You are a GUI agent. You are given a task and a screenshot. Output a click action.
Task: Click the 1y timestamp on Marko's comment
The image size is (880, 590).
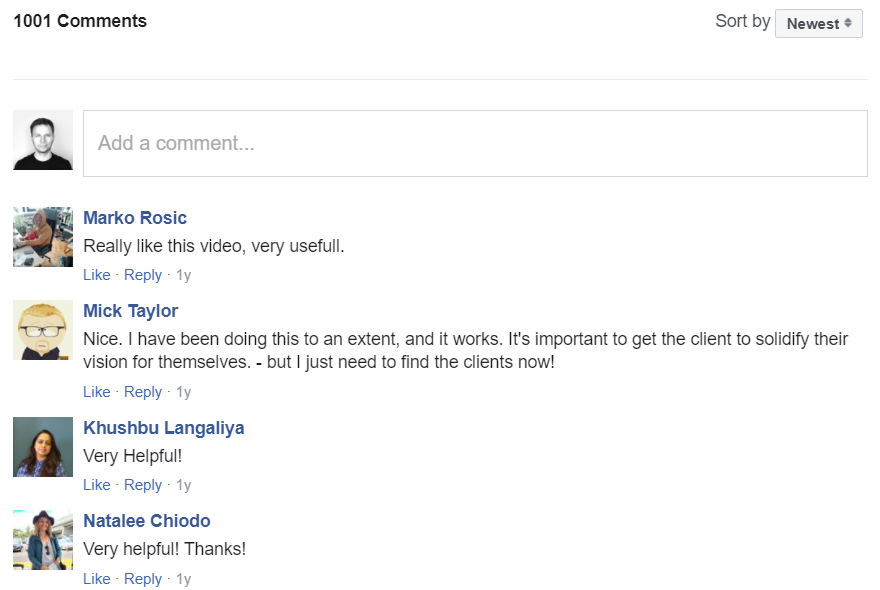[184, 275]
